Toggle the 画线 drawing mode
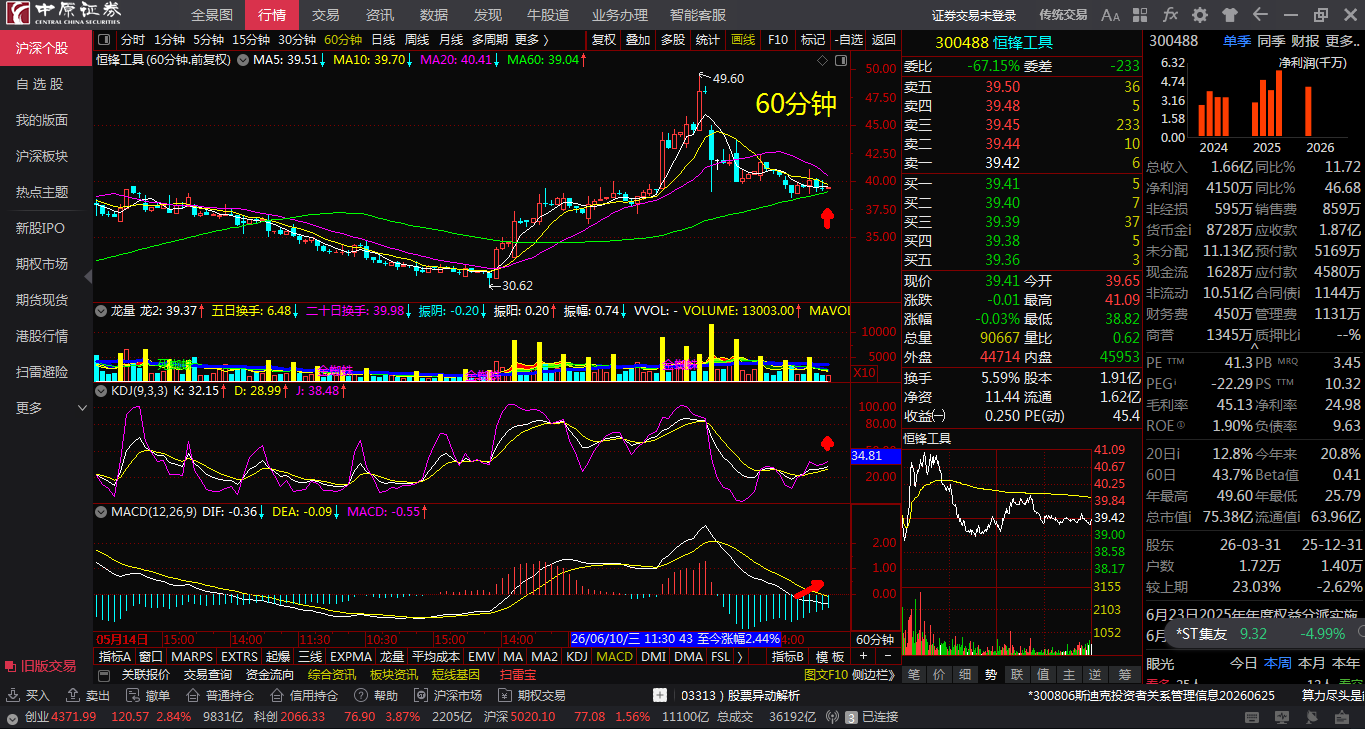This screenshot has height=729, width=1365. pos(743,40)
